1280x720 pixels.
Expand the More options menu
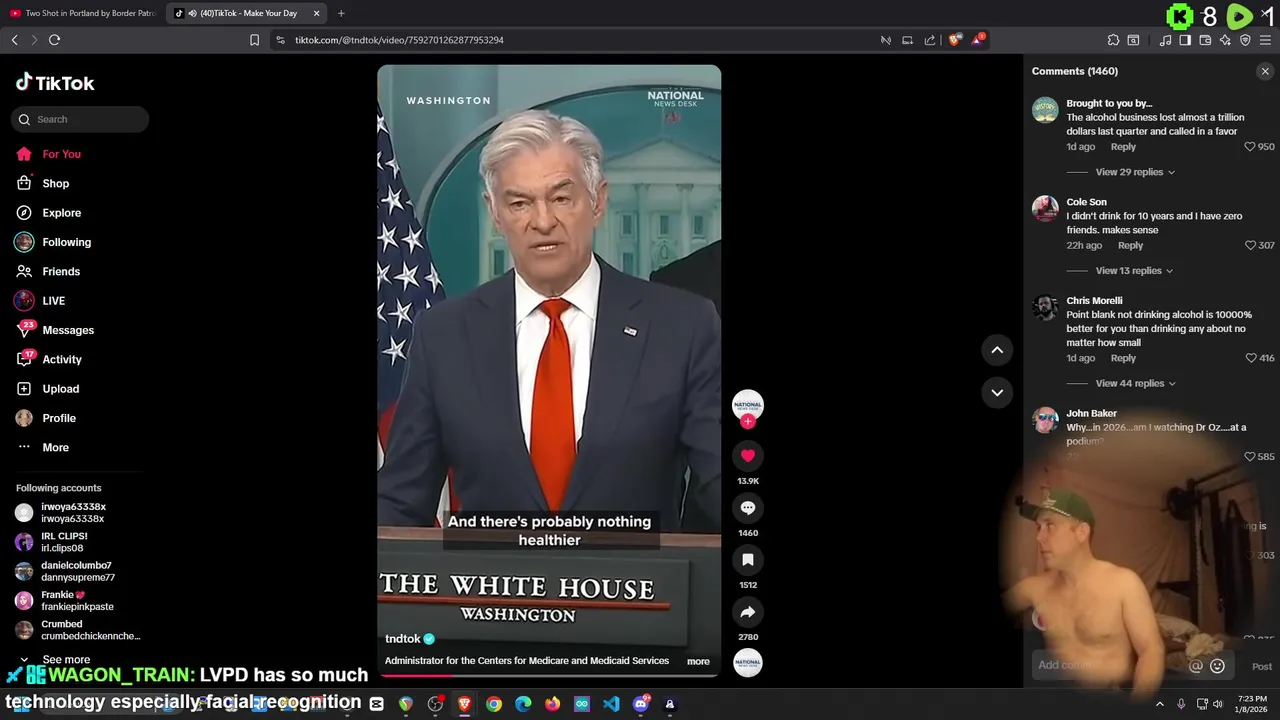pyautogui.click(x=42, y=447)
